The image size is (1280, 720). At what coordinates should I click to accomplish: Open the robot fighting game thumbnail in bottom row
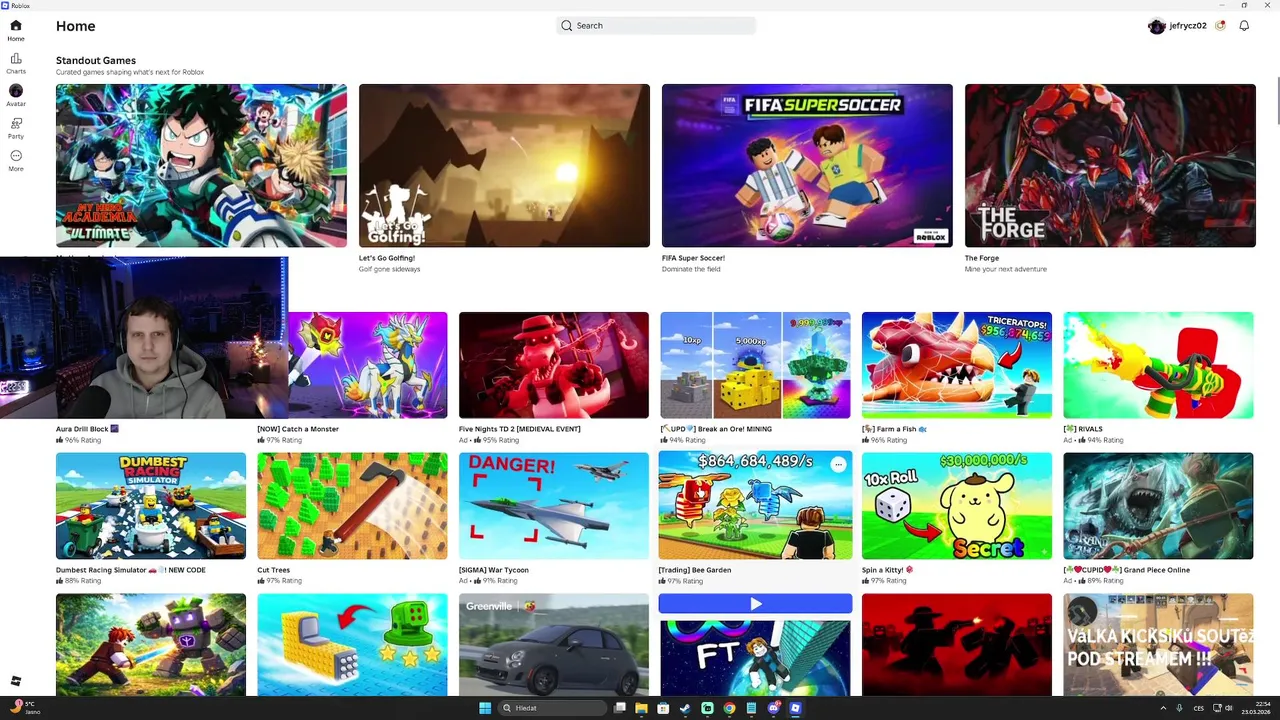[x=151, y=645]
